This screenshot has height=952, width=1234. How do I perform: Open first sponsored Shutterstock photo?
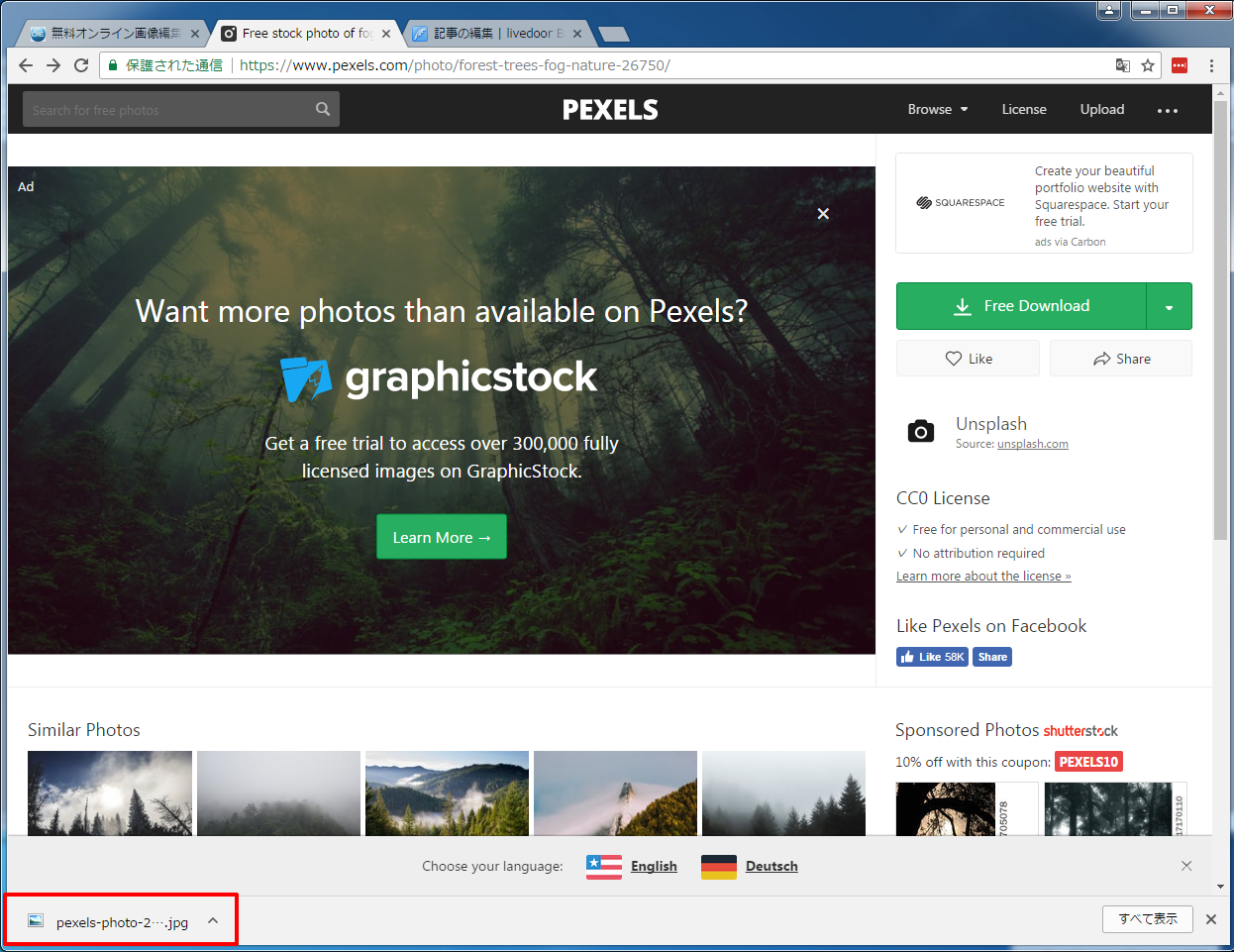click(967, 808)
